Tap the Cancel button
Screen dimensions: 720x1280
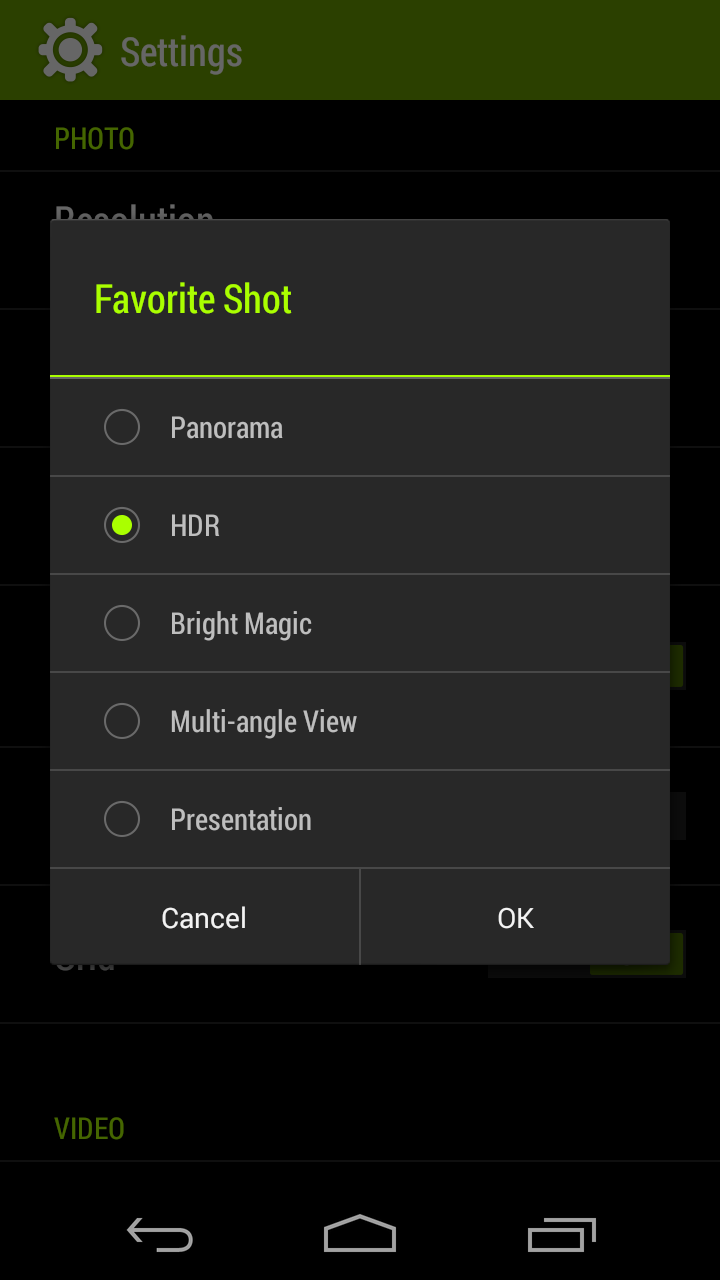click(x=204, y=918)
